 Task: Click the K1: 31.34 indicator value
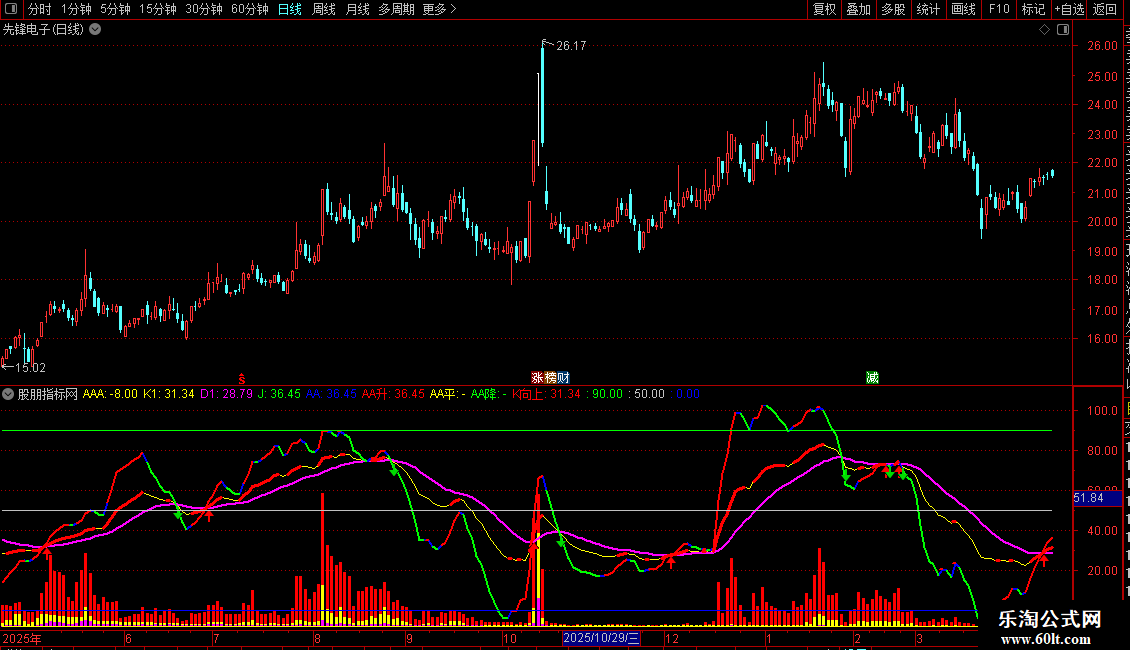tap(169, 394)
